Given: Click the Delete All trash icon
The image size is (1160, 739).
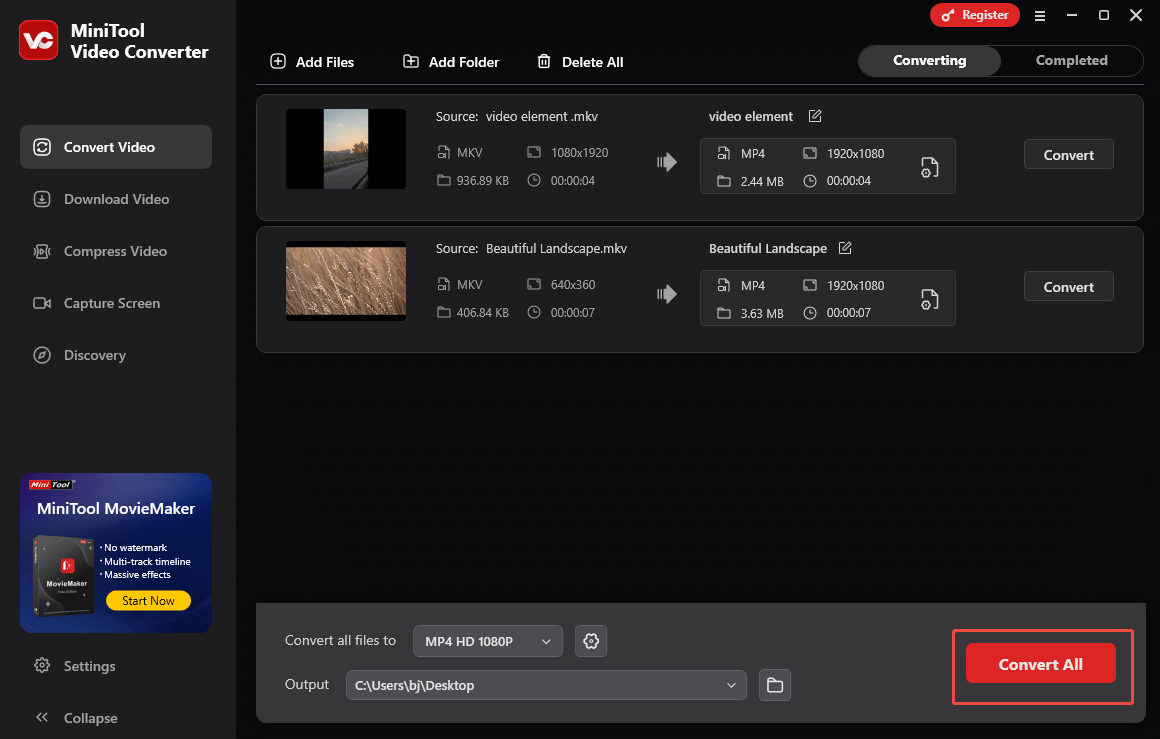Looking at the screenshot, I should tap(544, 61).
